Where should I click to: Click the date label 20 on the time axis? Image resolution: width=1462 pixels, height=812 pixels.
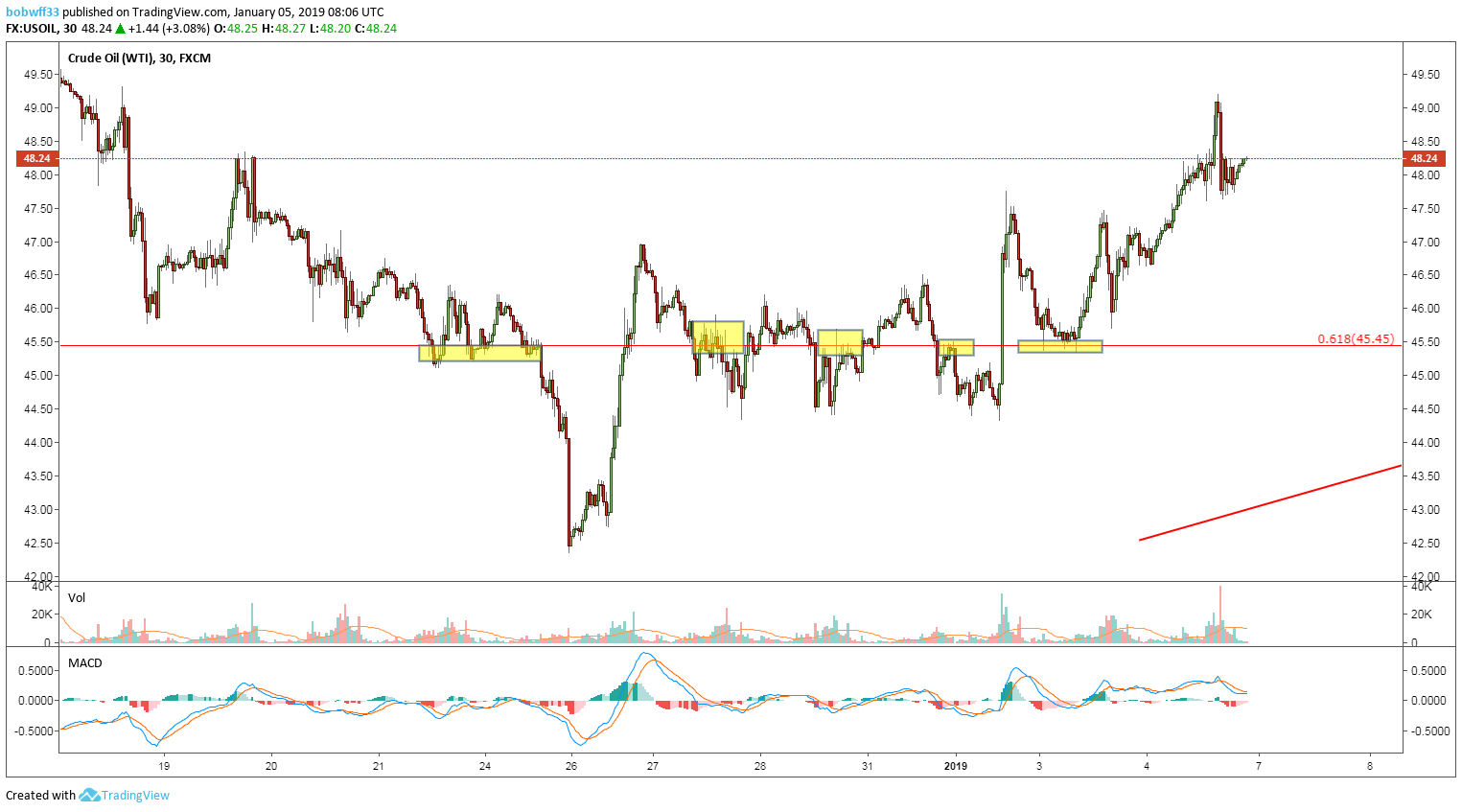coord(271,766)
